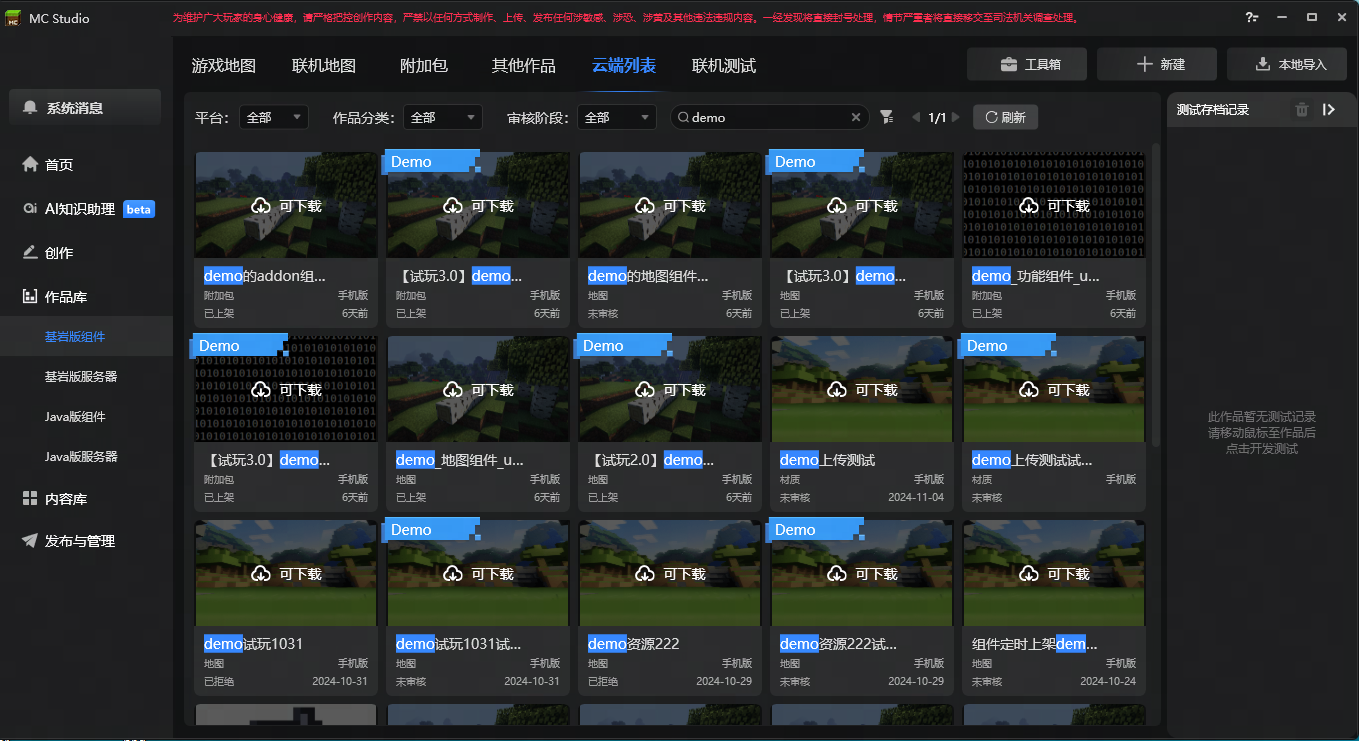Download the 【试玩2.0】demo card
Viewport: 1359px width, 741px height.
pos(670,390)
